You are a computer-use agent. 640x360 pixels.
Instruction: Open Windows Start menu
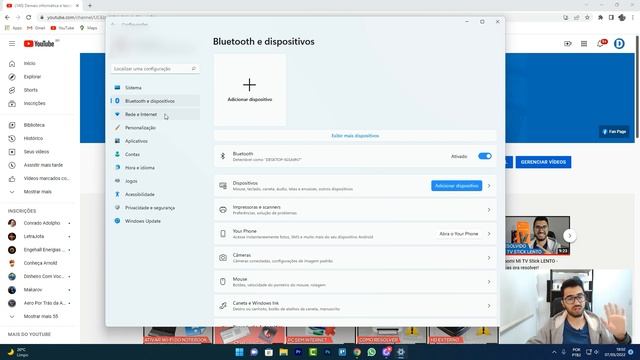pyautogui.click(x=240, y=352)
